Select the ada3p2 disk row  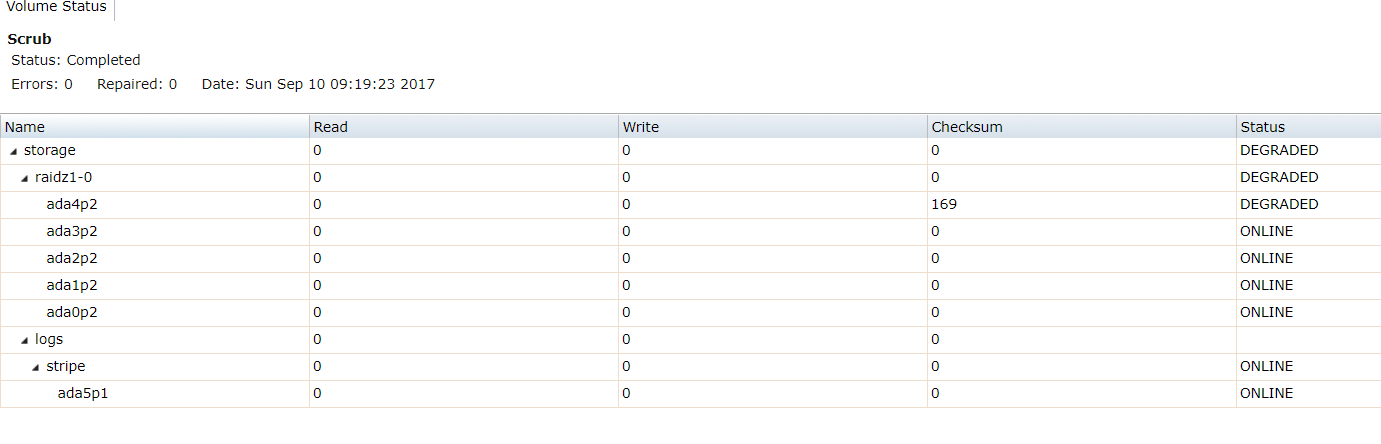pyautogui.click(x=690, y=232)
